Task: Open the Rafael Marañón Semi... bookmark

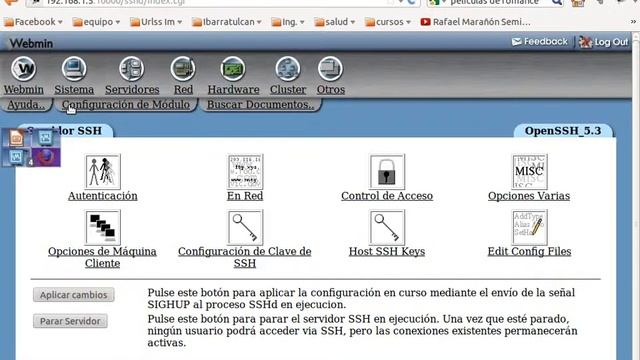Action: coord(476,22)
